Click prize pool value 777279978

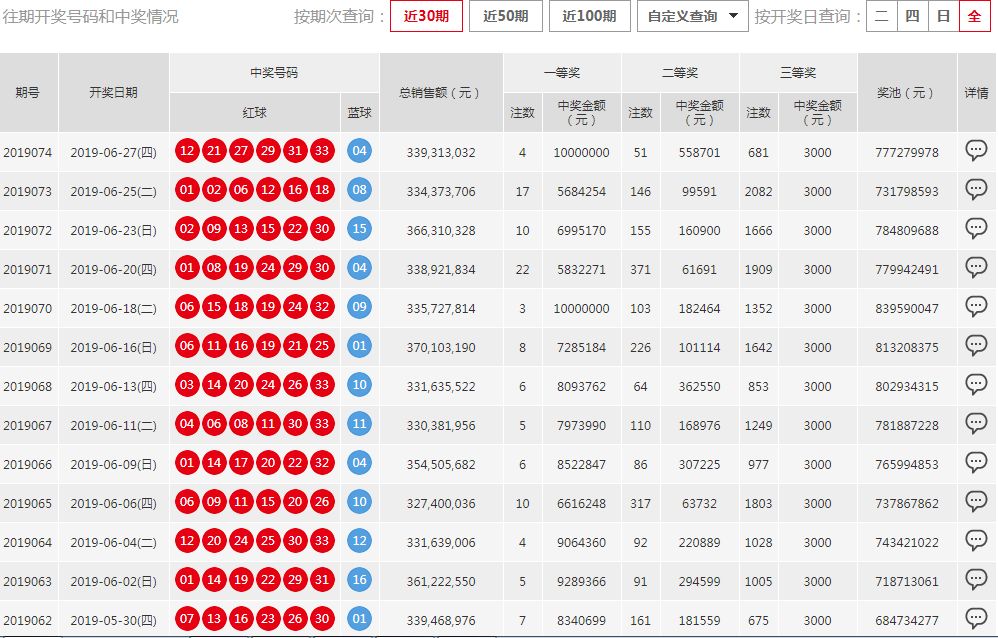coord(907,153)
